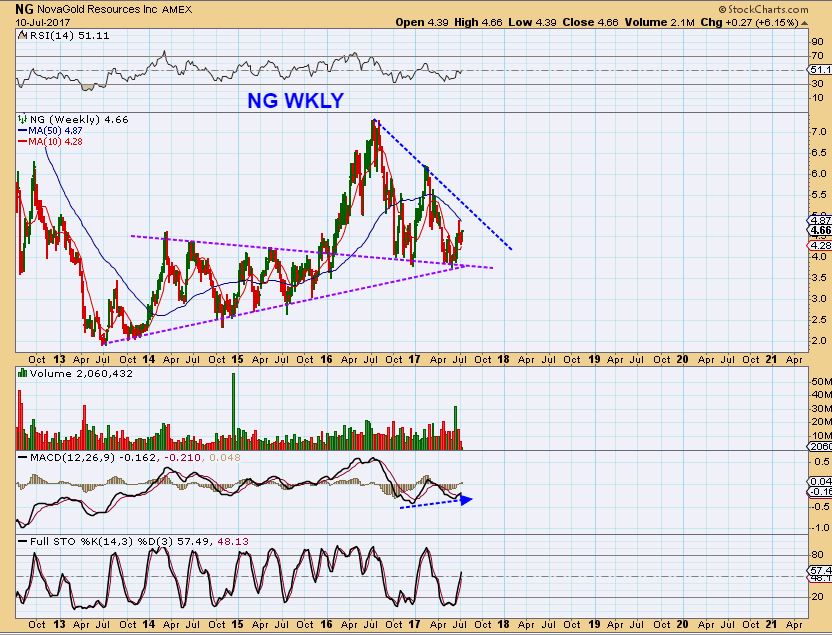832x635 pixels.
Task: Select the MA(50) 4.87 legend text
Action: point(55,131)
